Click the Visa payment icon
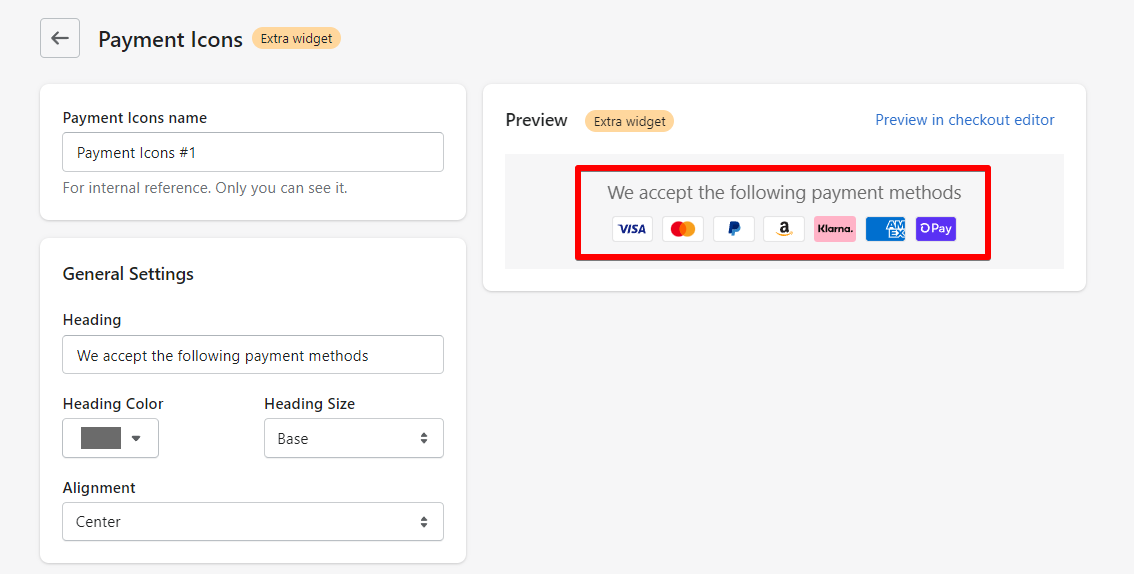 click(x=632, y=228)
